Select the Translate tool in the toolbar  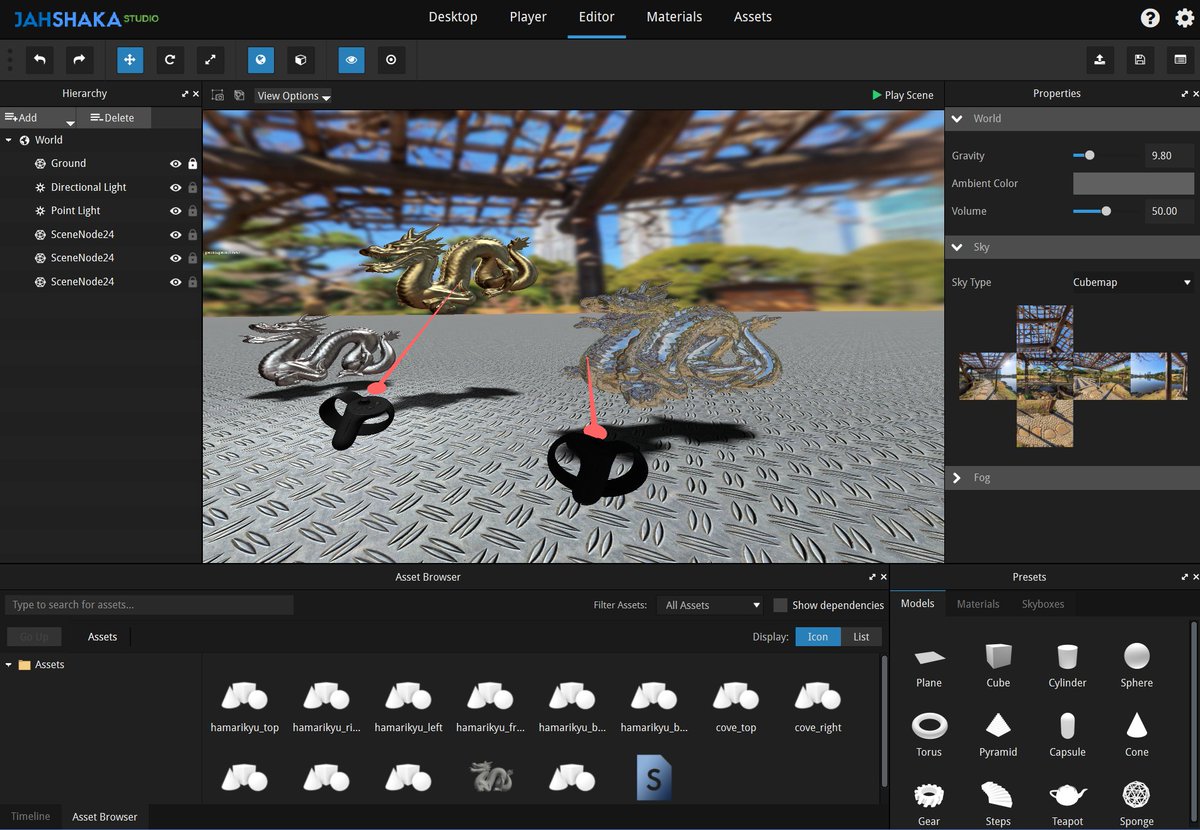pos(129,60)
